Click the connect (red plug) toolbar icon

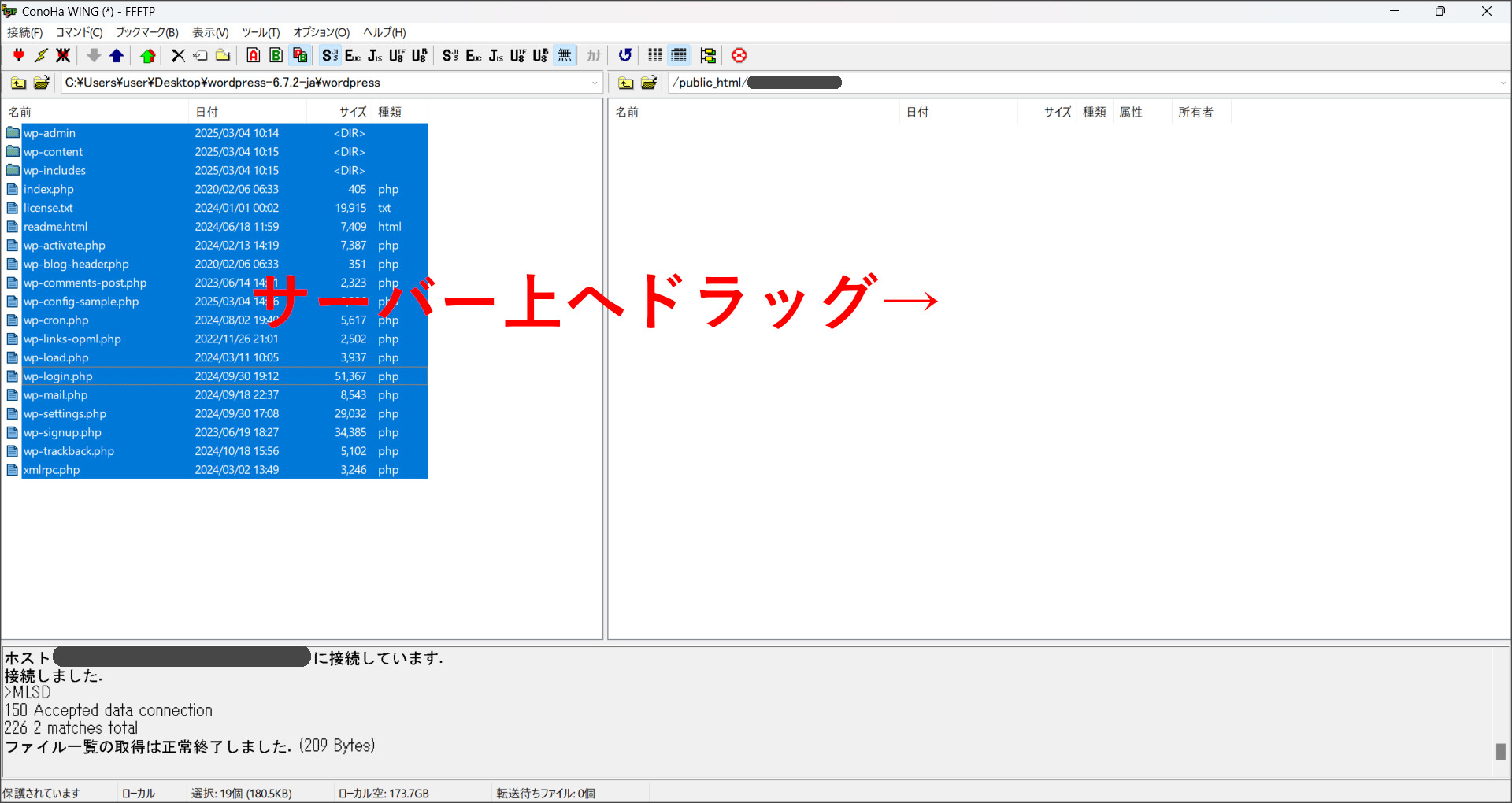click(18, 55)
